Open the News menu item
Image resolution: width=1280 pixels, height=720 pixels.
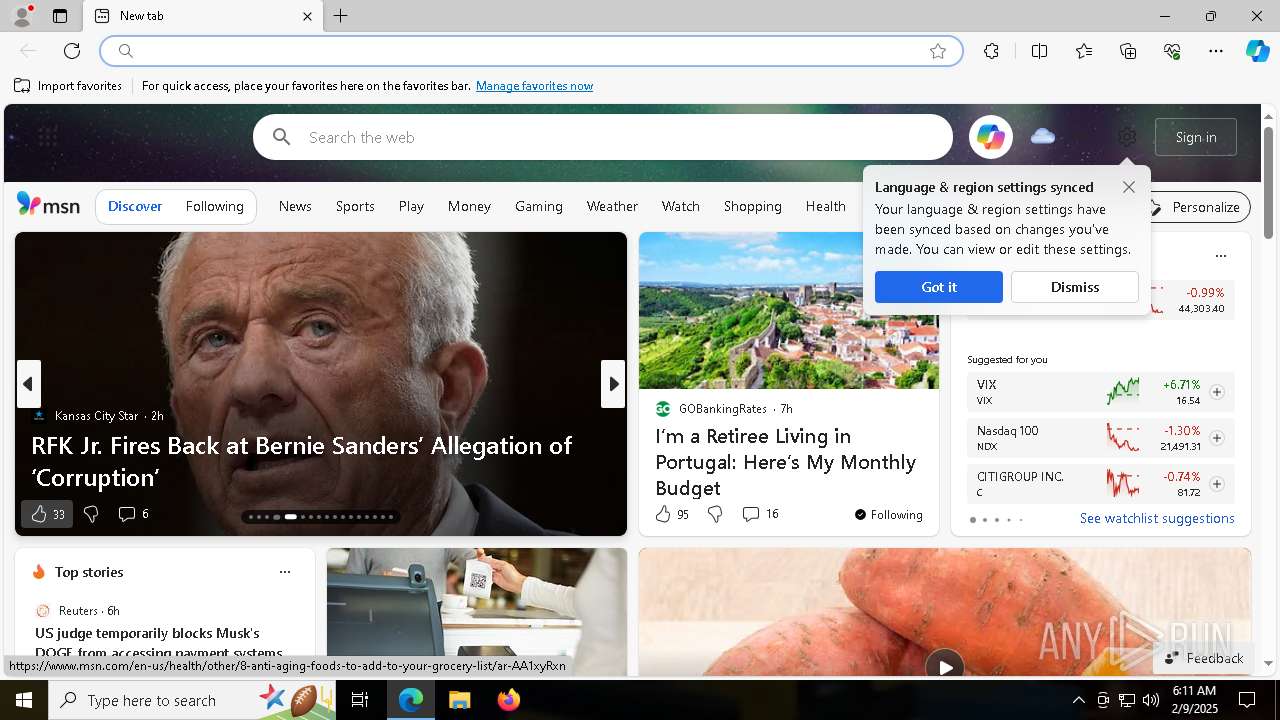pos(295,206)
